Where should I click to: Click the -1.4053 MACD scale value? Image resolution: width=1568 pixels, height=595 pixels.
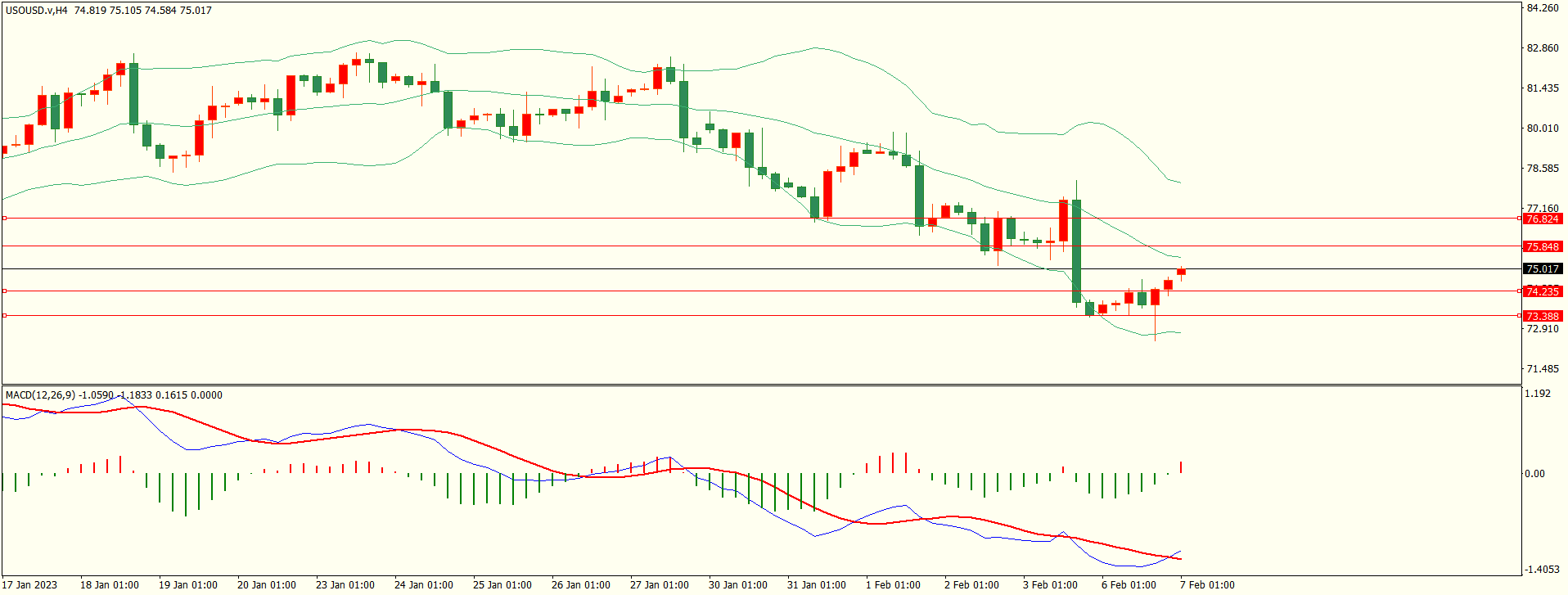tap(1541, 570)
